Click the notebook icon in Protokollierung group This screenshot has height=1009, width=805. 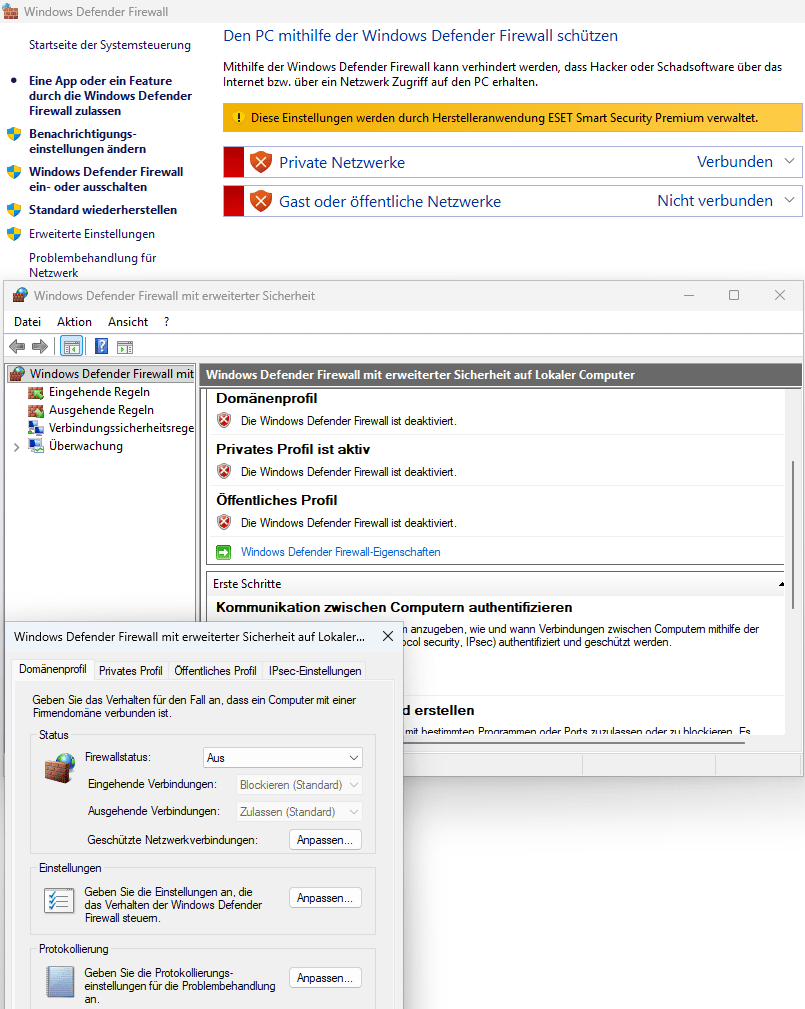click(x=60, y=982)
